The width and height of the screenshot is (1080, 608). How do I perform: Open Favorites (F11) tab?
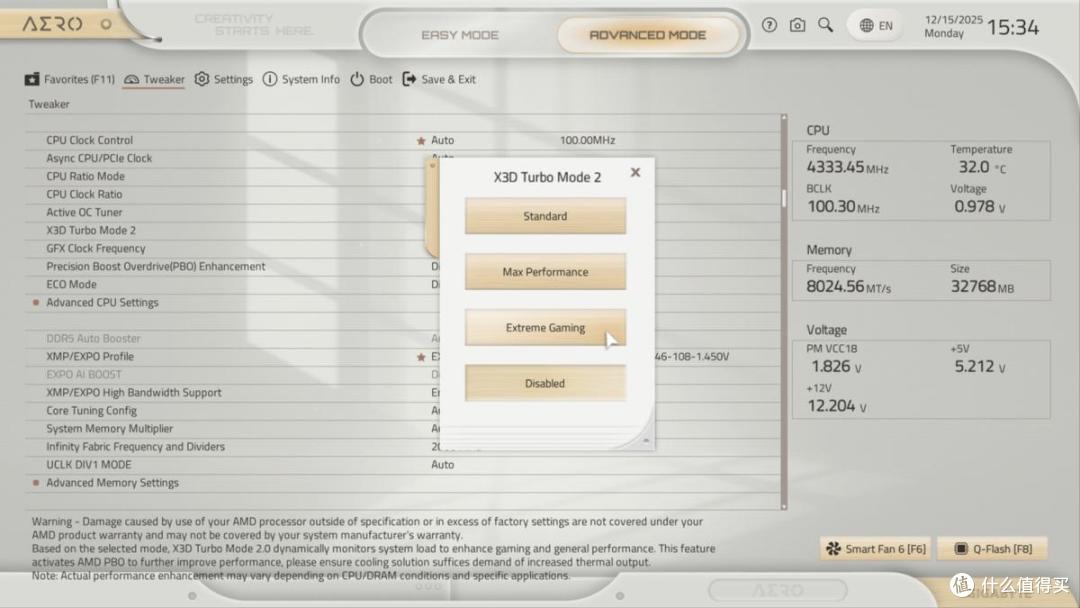70,79
